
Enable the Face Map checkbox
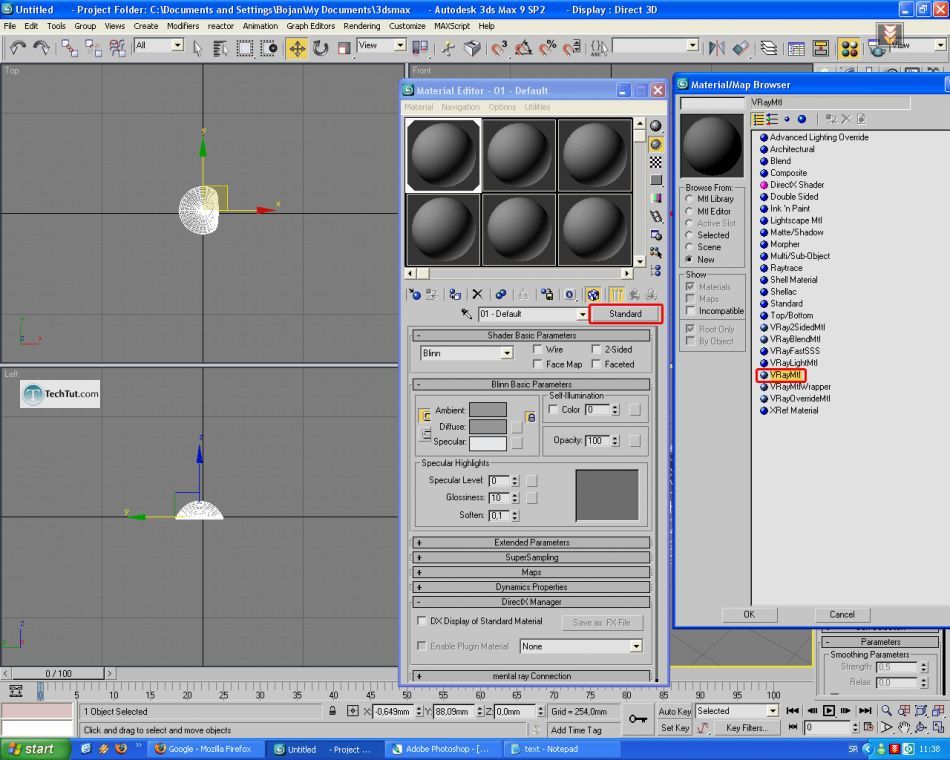tap(537, 364)
